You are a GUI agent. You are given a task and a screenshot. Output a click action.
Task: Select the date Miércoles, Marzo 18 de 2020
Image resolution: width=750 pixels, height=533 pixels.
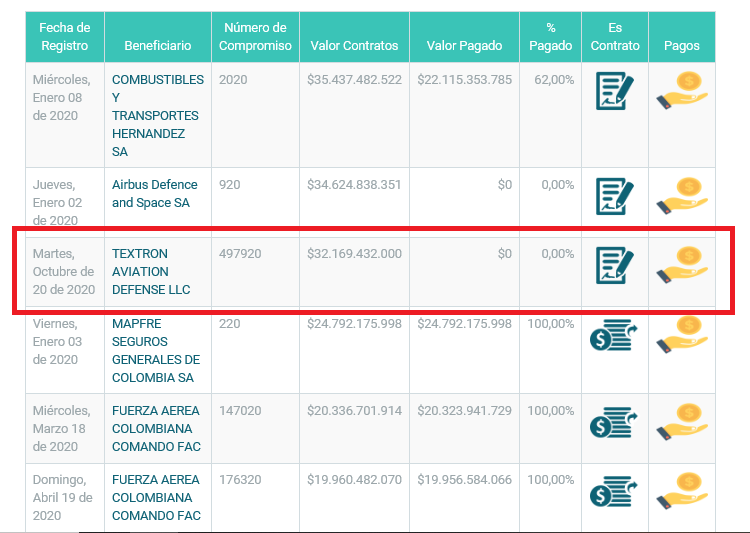coord(61,428)
